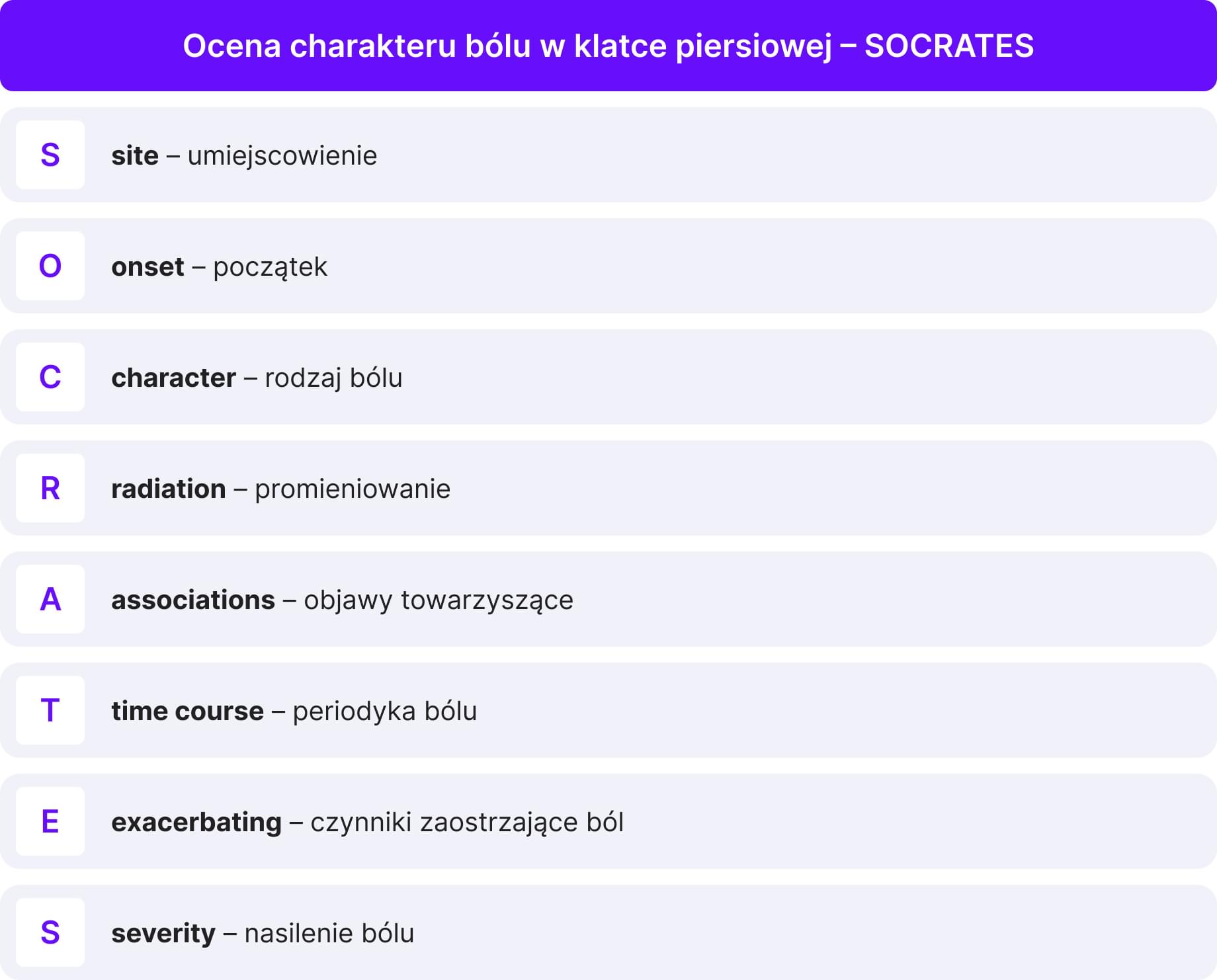
Task: Select 'exacerbating – czynniki zaostrzające ból' text
Action: (367, 823)
